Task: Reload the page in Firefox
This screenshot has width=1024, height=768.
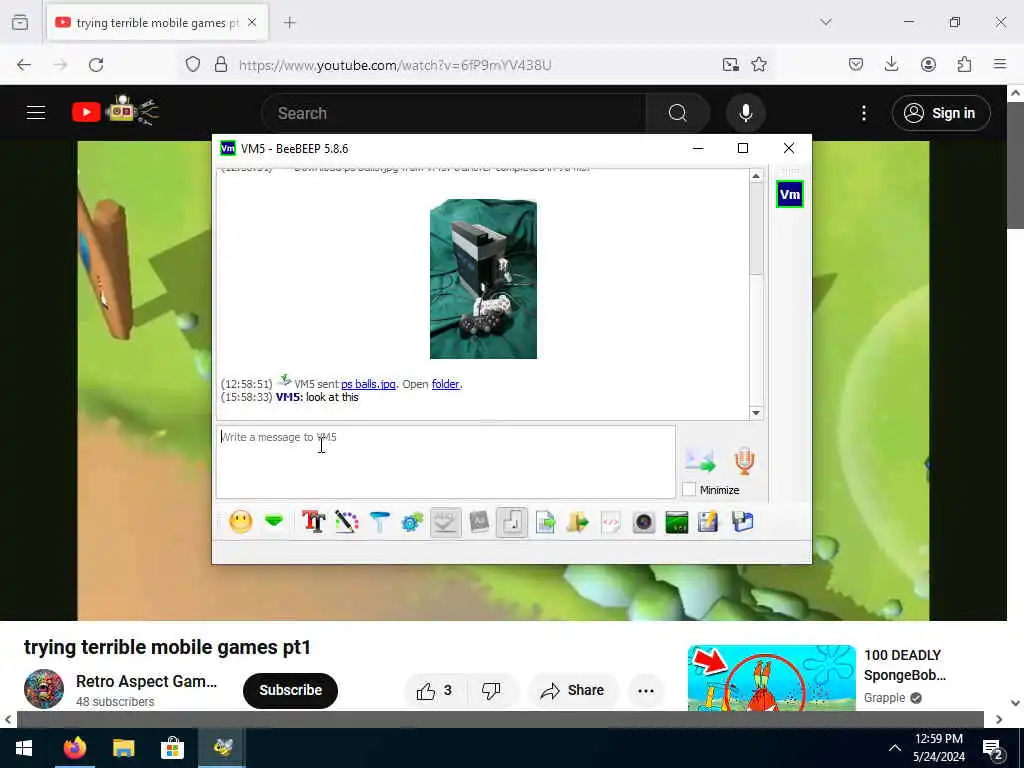Action: pos(96,65)
